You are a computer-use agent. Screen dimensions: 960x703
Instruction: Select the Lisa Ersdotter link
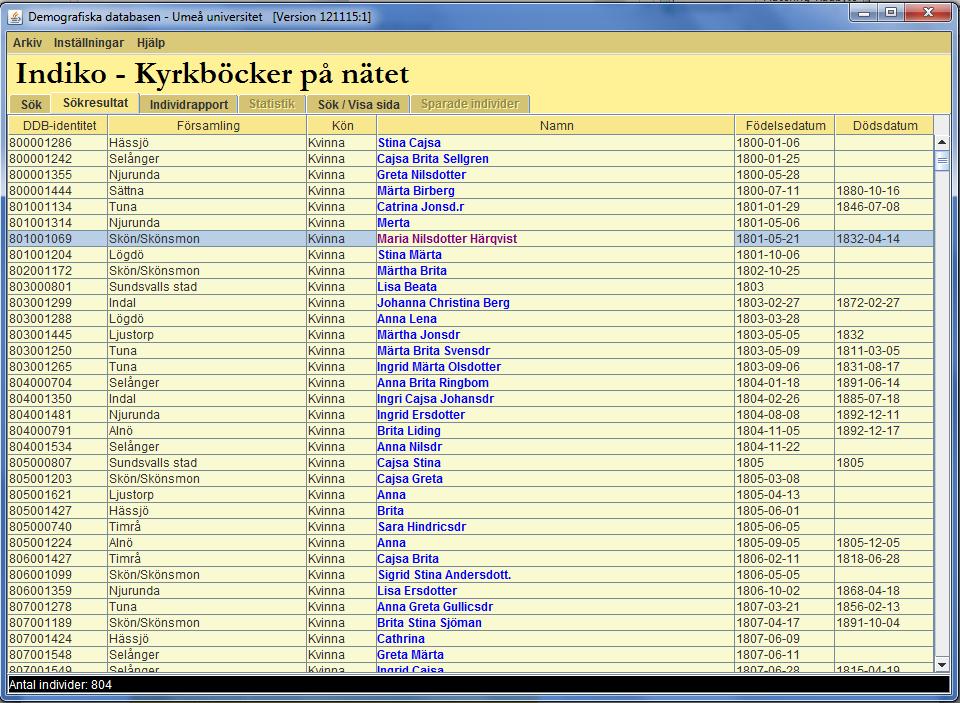pos(417,590)
